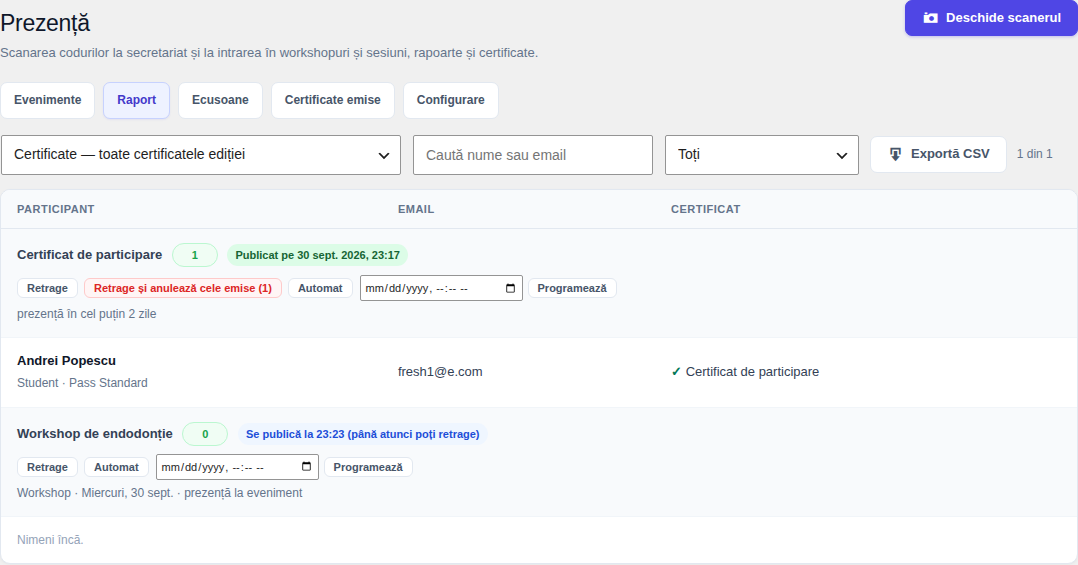
Task: Open the Certificate report type dropdown
Action: tap(201, 155)
